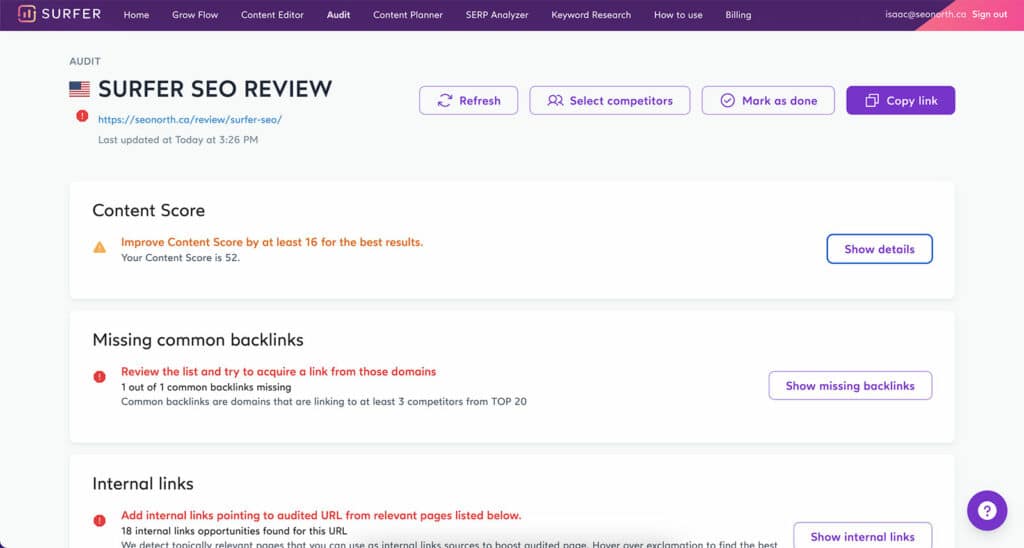Image resolution: width=1024 pixels, height=548 pixels.
Task: Click the Surfer logo icon
Action: point(27,14)
